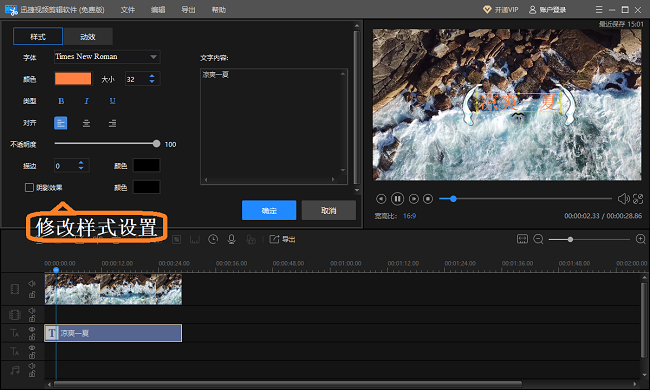Increase 描边 stroke width with up arrow
This screenshot has height=390, width=650.
81,162
